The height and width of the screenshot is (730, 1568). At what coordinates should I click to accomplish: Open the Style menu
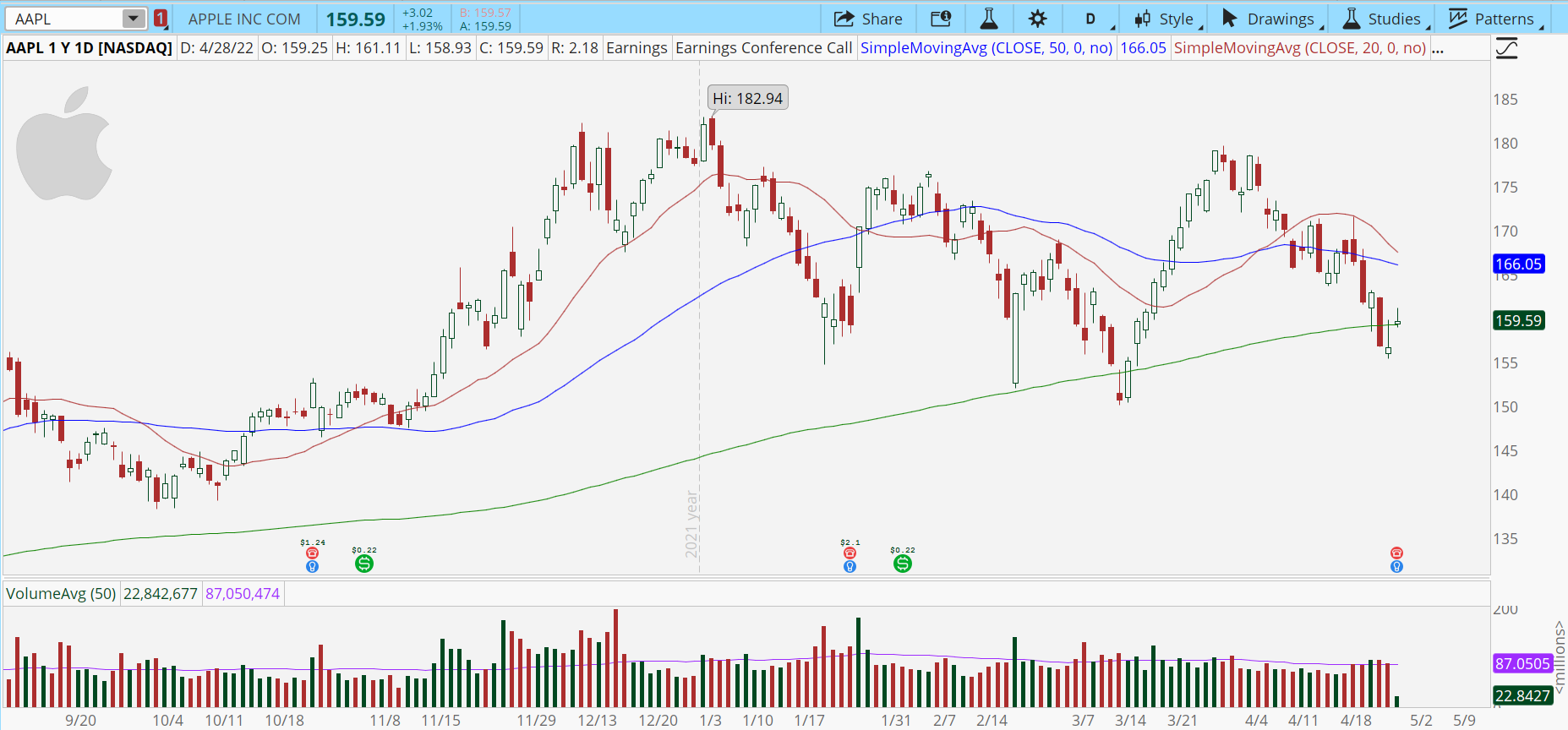point(1168,19)
